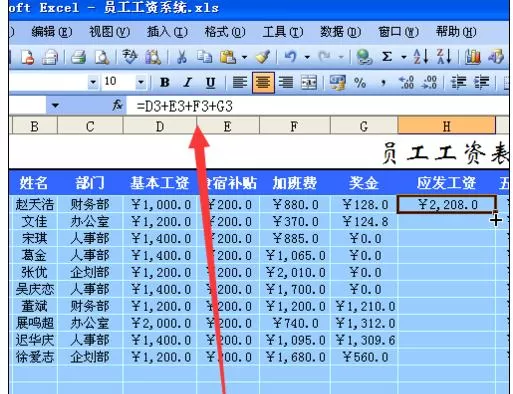The image size is (513, 394).
Task: Expand the Undo history arrow
Action: tap(307, 57)
